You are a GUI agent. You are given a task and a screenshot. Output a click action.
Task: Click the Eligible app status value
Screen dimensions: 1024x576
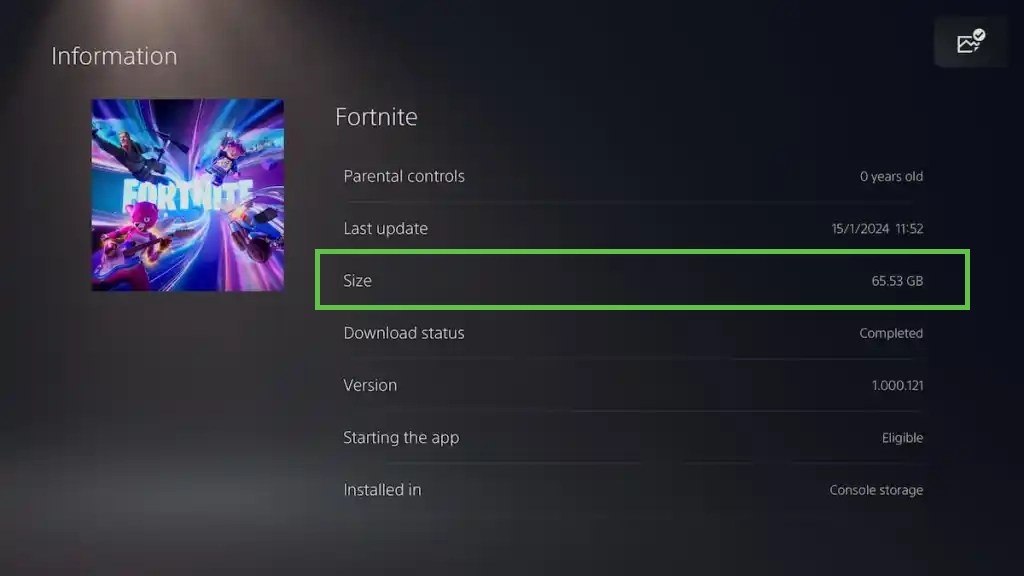pyautogui.click(x=903, y=437)
